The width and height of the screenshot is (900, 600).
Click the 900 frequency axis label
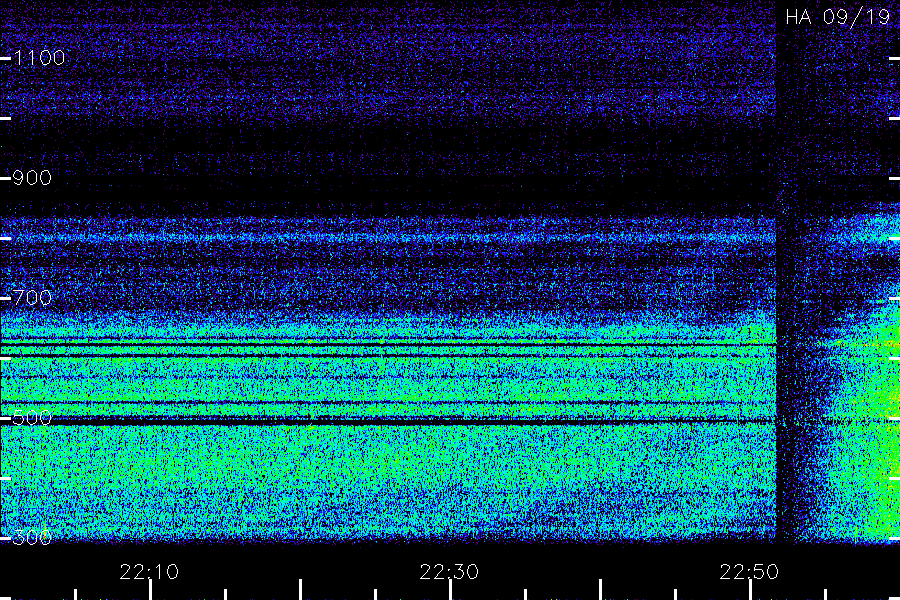tap(32, 177)
